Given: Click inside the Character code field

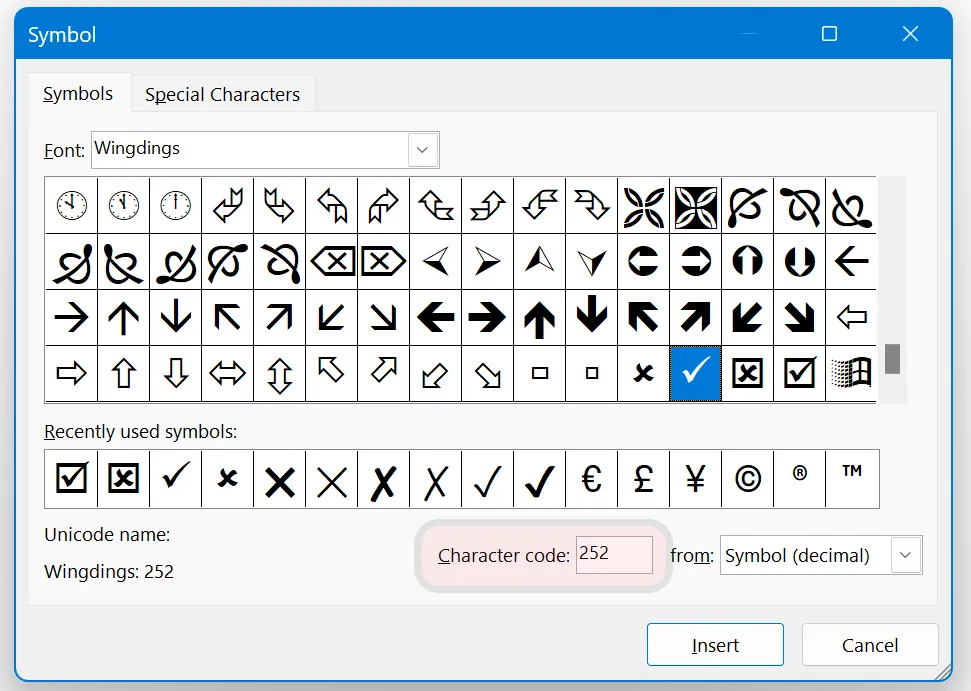Looking at the screenshot, I should [x=613, y=555].
